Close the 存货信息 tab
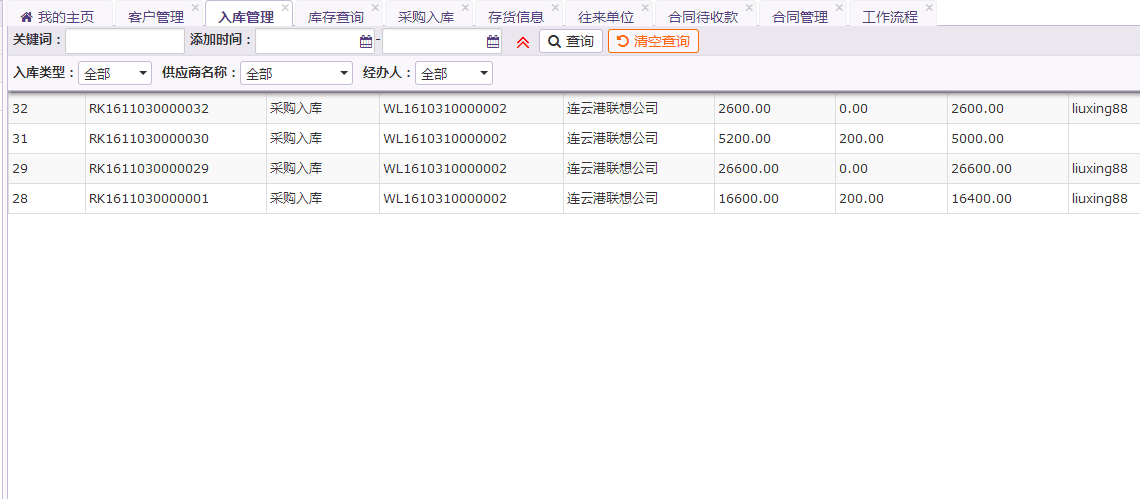 (x=555, y=8)
